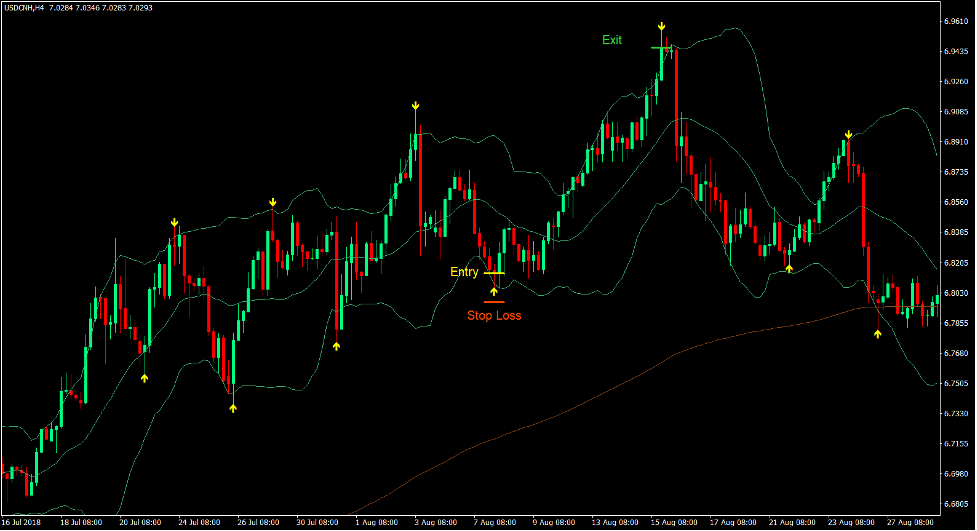
Task: Click the 6.9610 price on the price axis
Action: click(x=955, y=21)
